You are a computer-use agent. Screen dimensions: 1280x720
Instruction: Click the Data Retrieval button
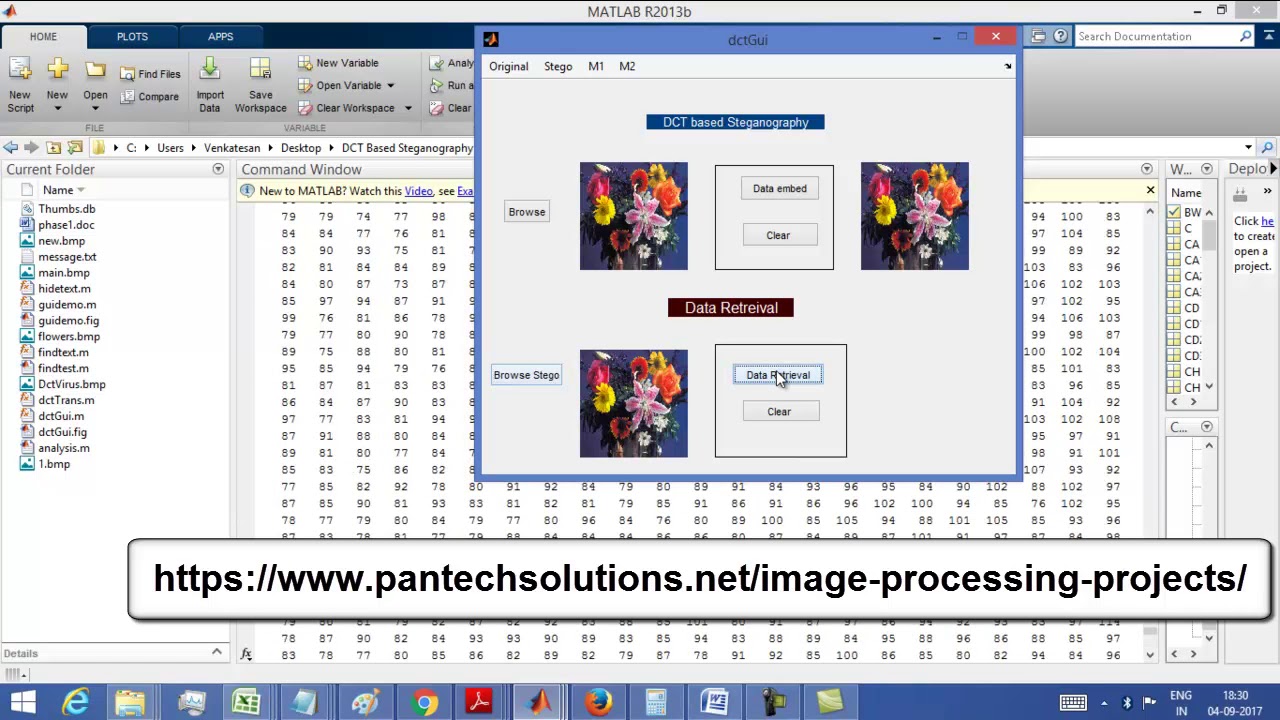pyautogui.click(x=778, y=375)
